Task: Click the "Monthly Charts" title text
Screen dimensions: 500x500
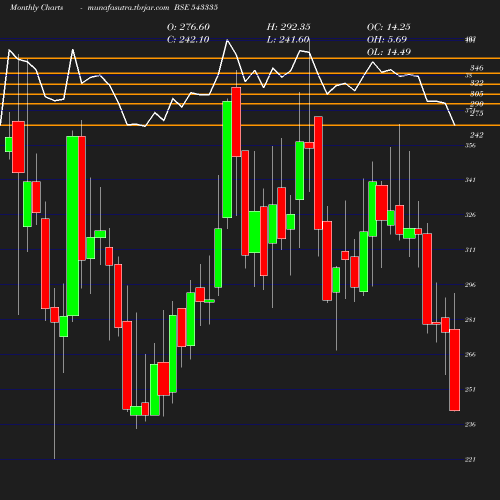Action: (x=36, y=8)
